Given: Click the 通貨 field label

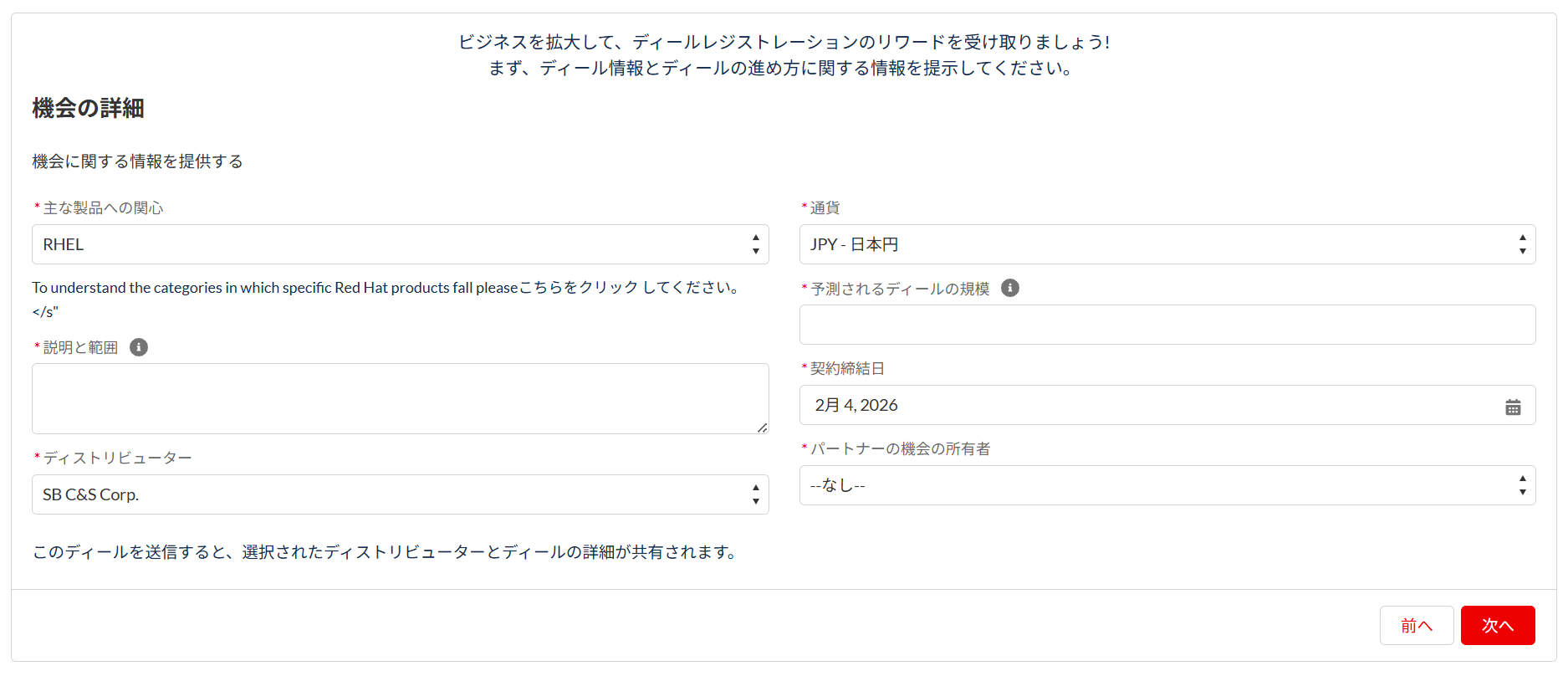Looking at the screenshot, I should click(825, 207).
